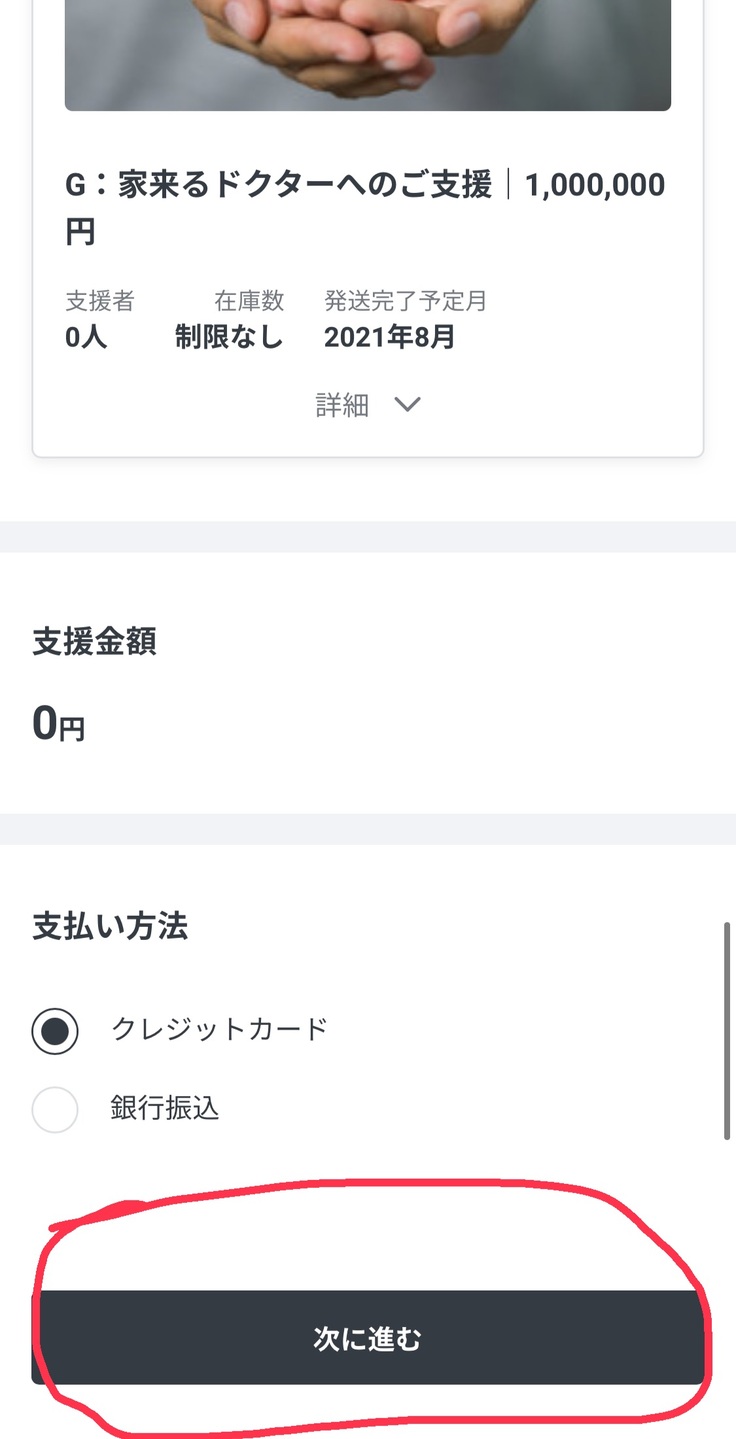
Task: Tap the 発送完了予定月 label
Action: click(405, 300)
